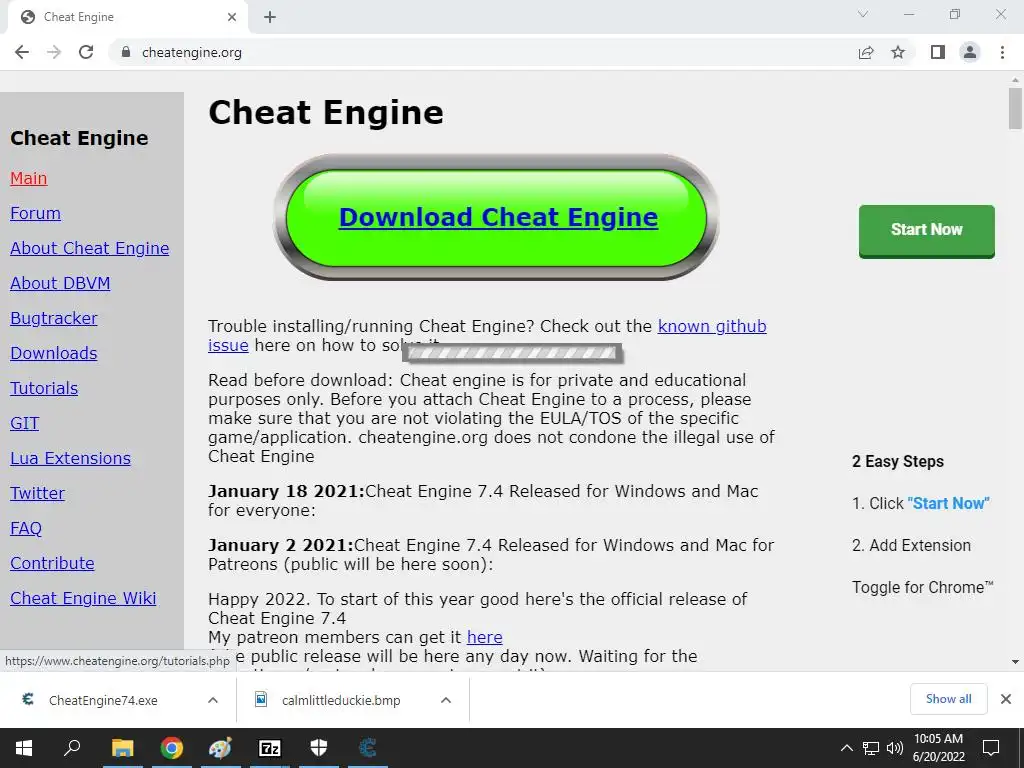Open the taskbar clock and date
Image resolution: width=1024 pixels, height=768 pixels.
pyautogui.click(x=938, y=748)
